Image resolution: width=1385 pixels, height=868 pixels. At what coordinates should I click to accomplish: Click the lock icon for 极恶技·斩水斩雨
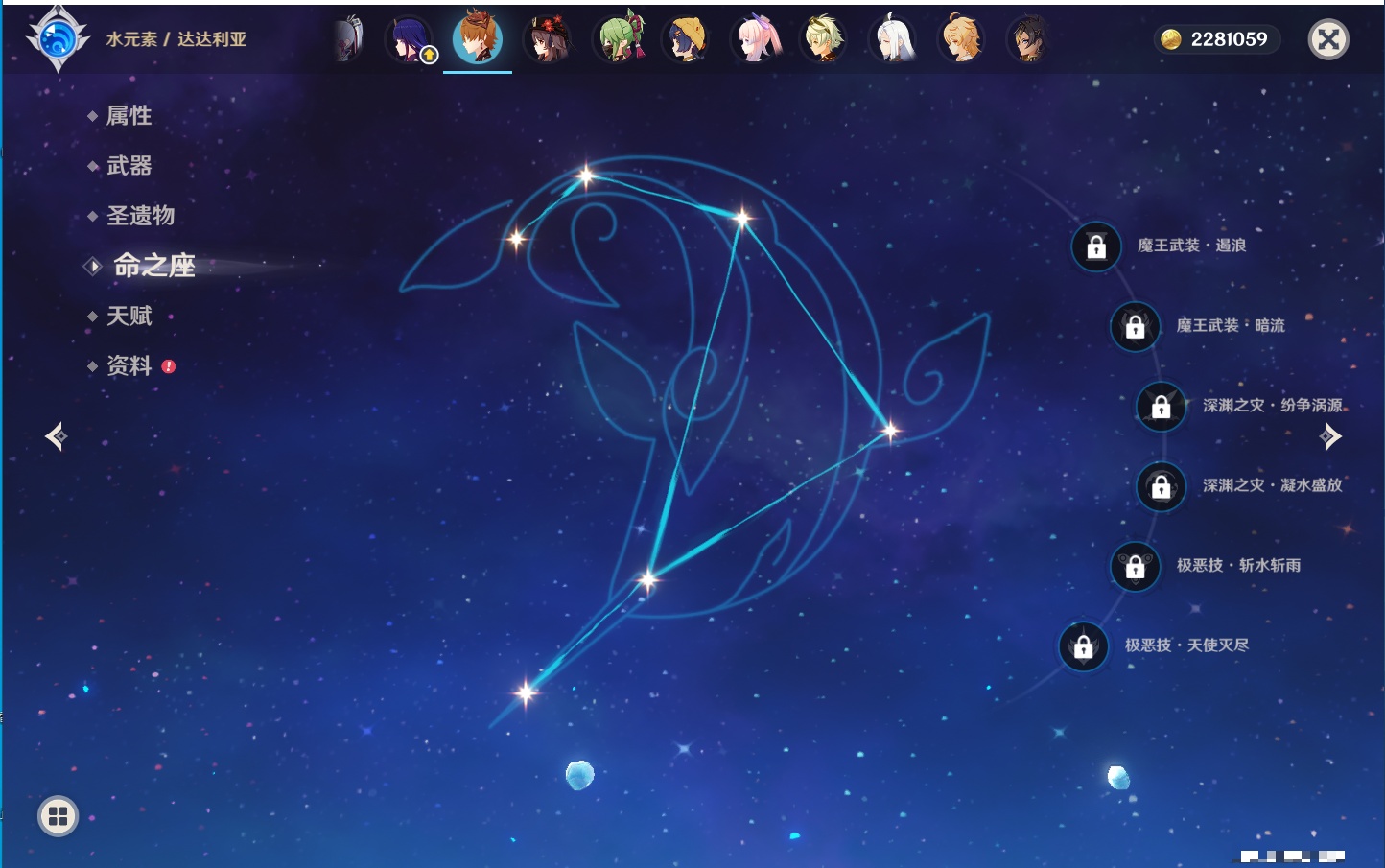(1135, 567)
